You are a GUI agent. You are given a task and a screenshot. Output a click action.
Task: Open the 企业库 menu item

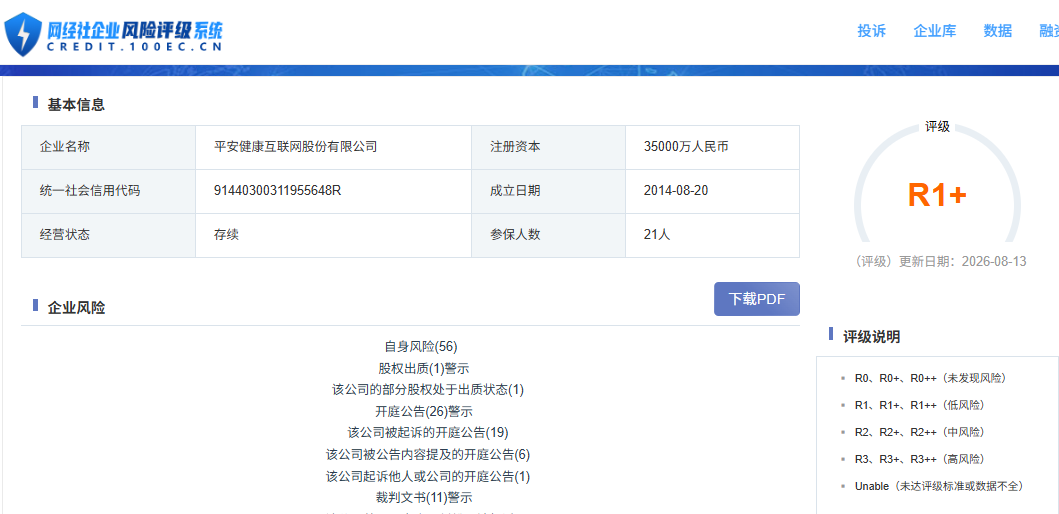pos(935,31)
